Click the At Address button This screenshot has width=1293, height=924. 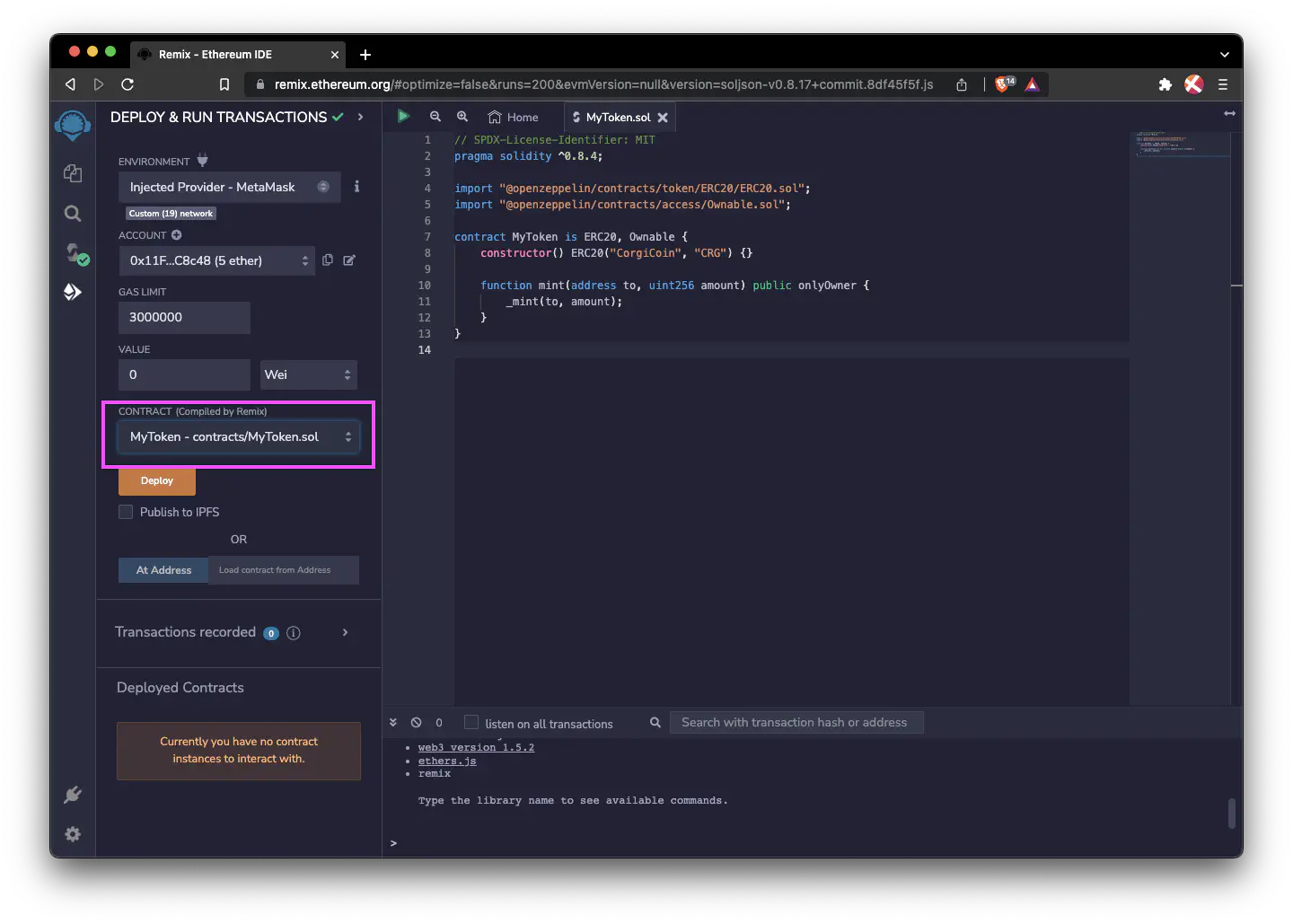[x=163, y=570]
